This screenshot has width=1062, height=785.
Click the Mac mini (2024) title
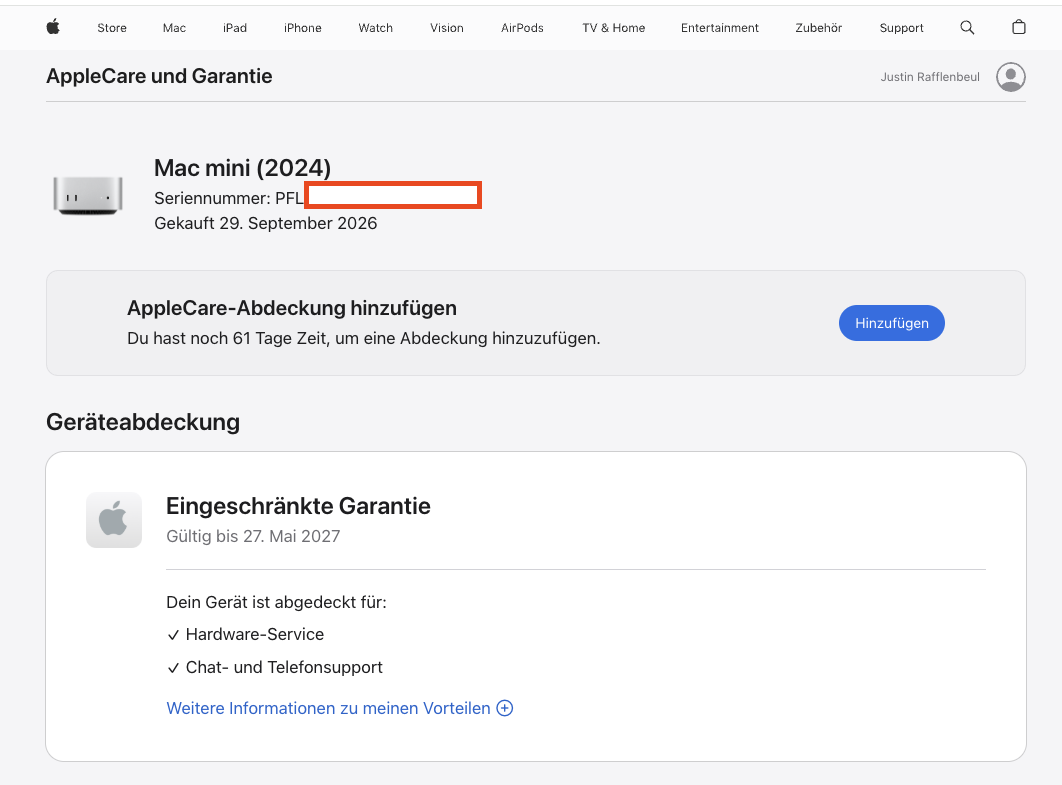tap(242, 167)
